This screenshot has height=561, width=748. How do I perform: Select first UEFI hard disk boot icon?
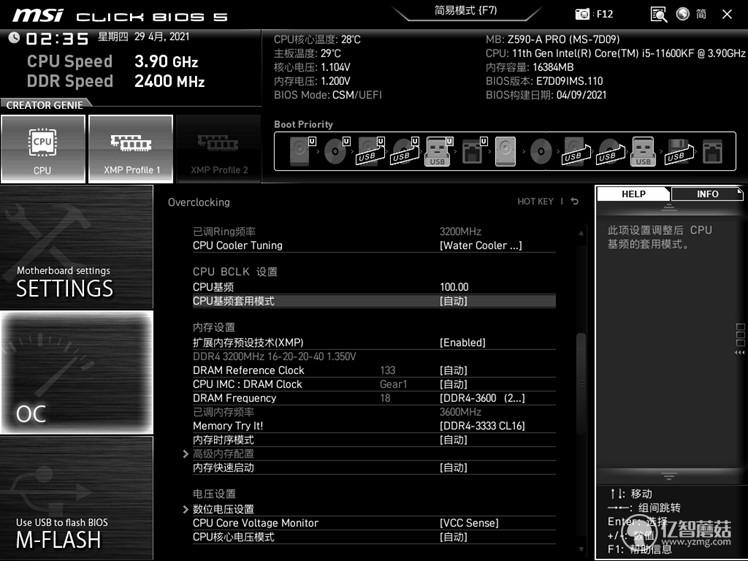pos(301,151)
